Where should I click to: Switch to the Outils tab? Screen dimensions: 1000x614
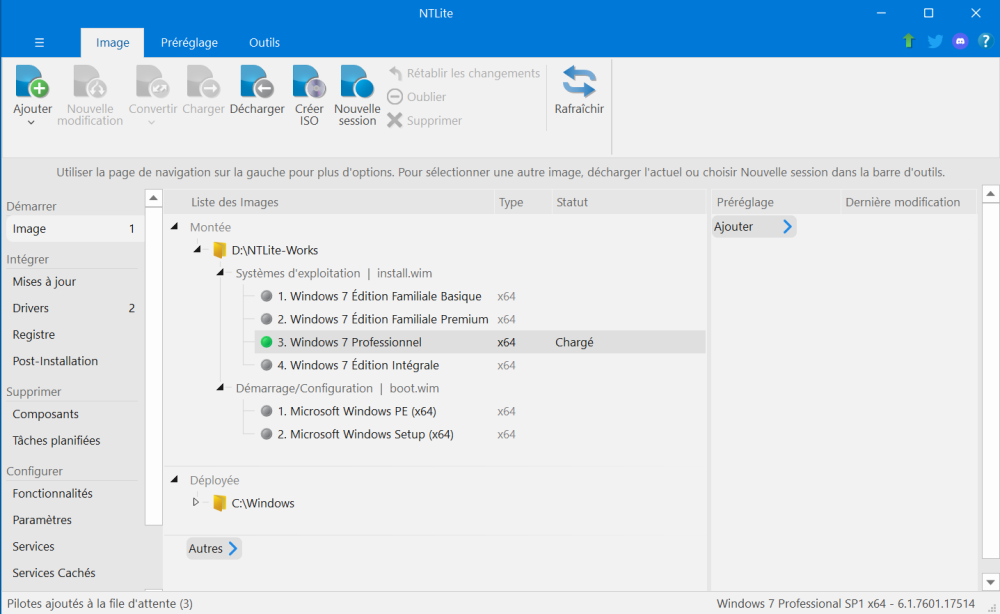[x=264, y=43]
